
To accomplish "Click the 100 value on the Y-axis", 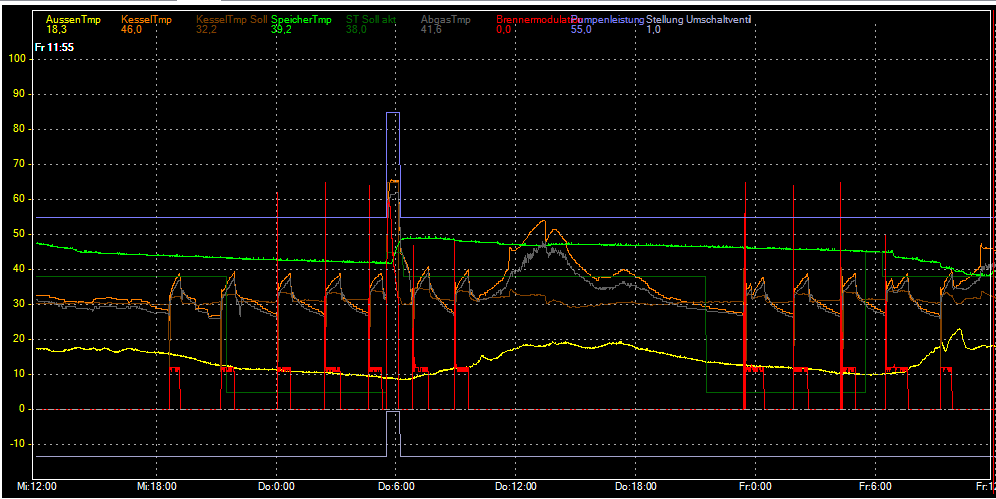I will [16, 59].
